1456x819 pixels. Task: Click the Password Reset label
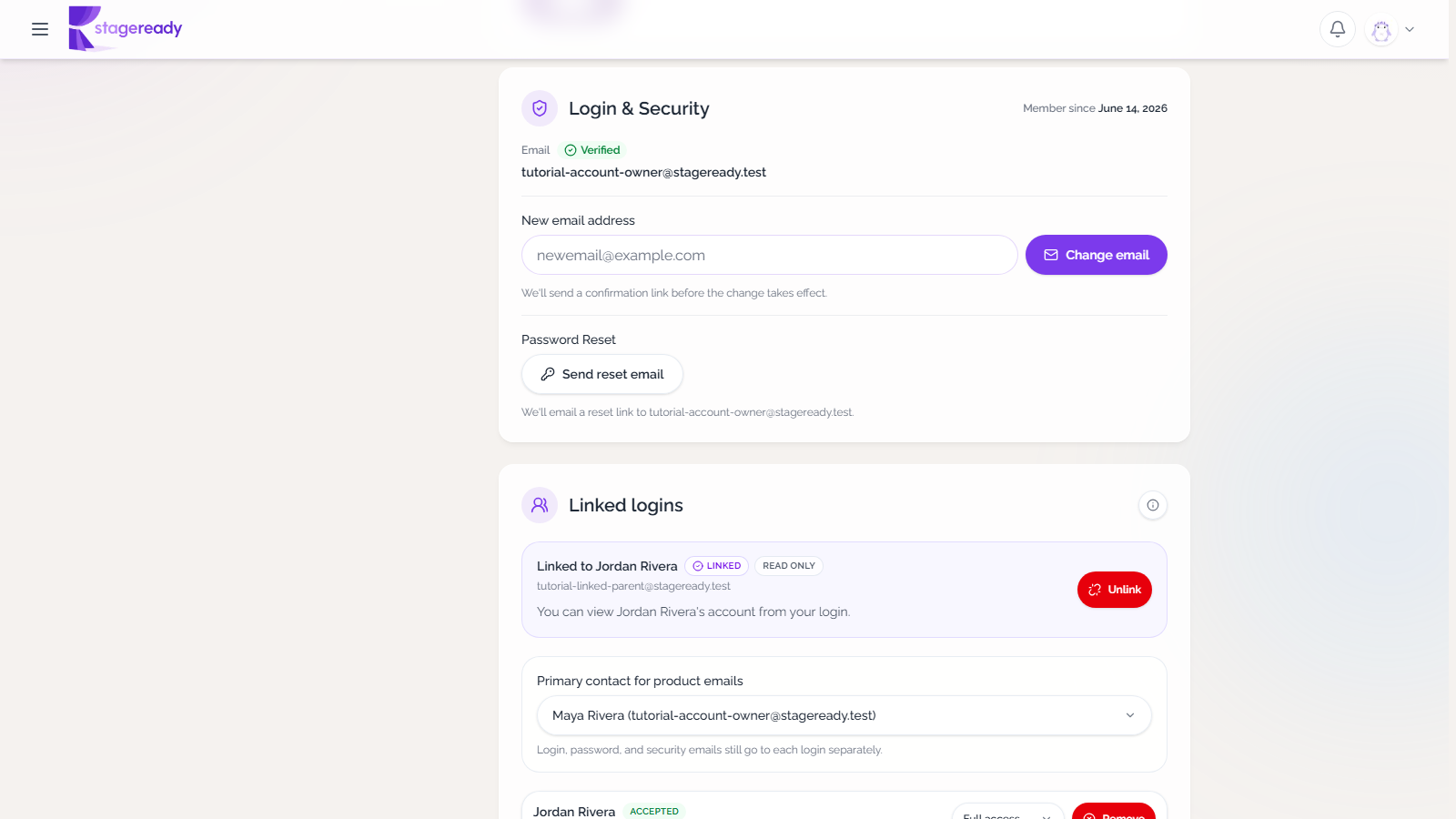click(569, 339)
